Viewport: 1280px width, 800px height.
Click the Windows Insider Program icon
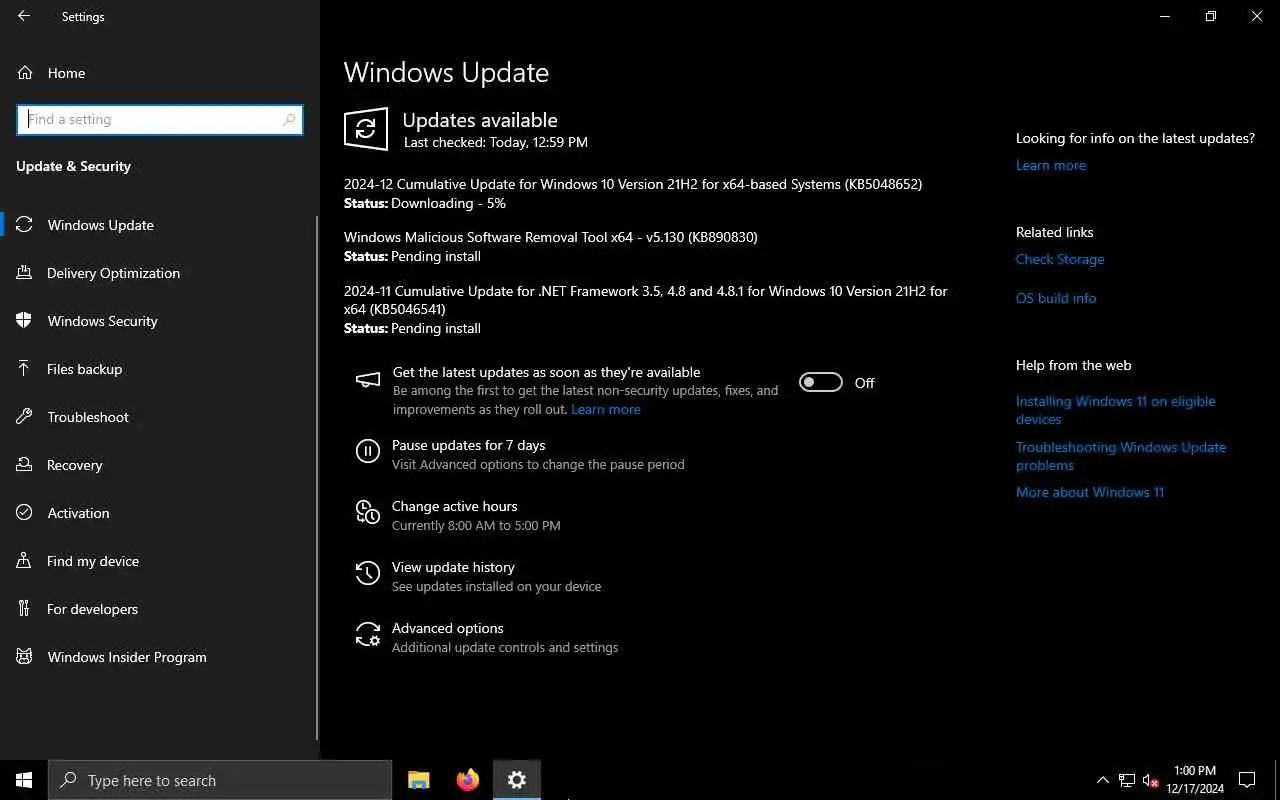pos(25,657)
